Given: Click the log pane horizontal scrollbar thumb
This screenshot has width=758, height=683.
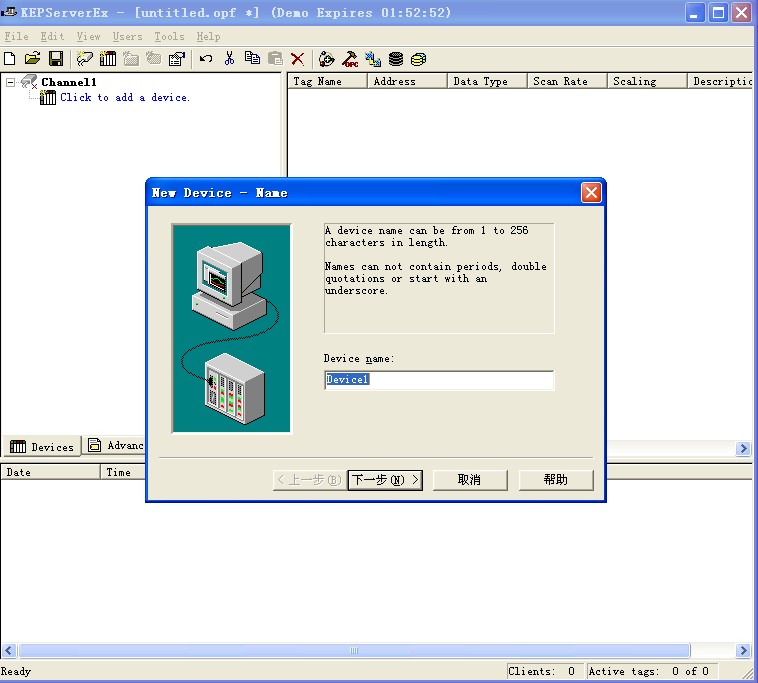Looking at the screenshot, I should pos(354,650).
